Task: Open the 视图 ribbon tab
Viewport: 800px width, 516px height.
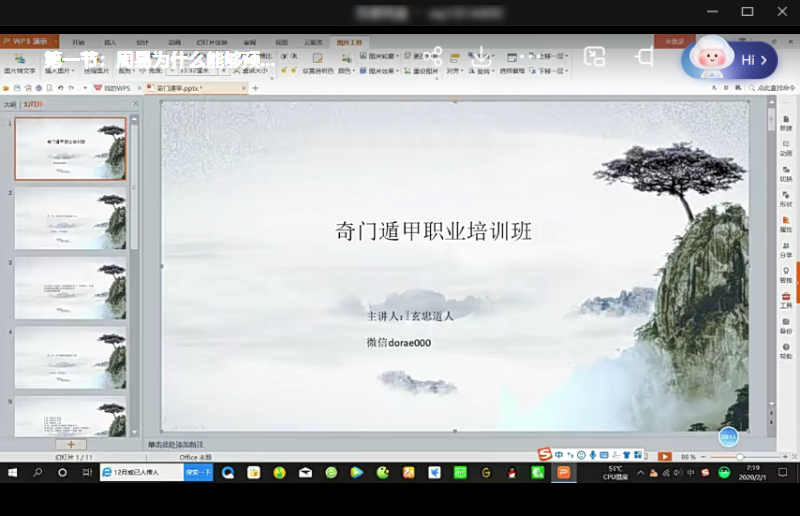Action: click(x=281, y=42)
